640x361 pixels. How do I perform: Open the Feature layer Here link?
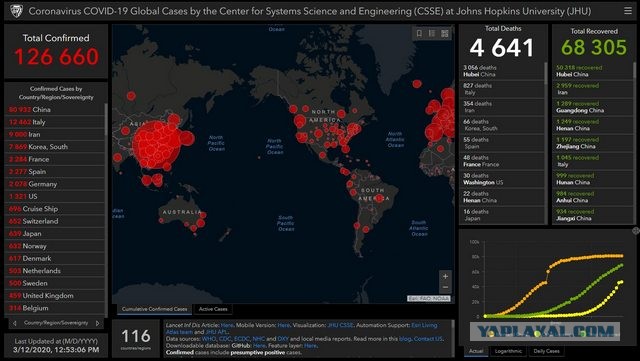(310, 346)
